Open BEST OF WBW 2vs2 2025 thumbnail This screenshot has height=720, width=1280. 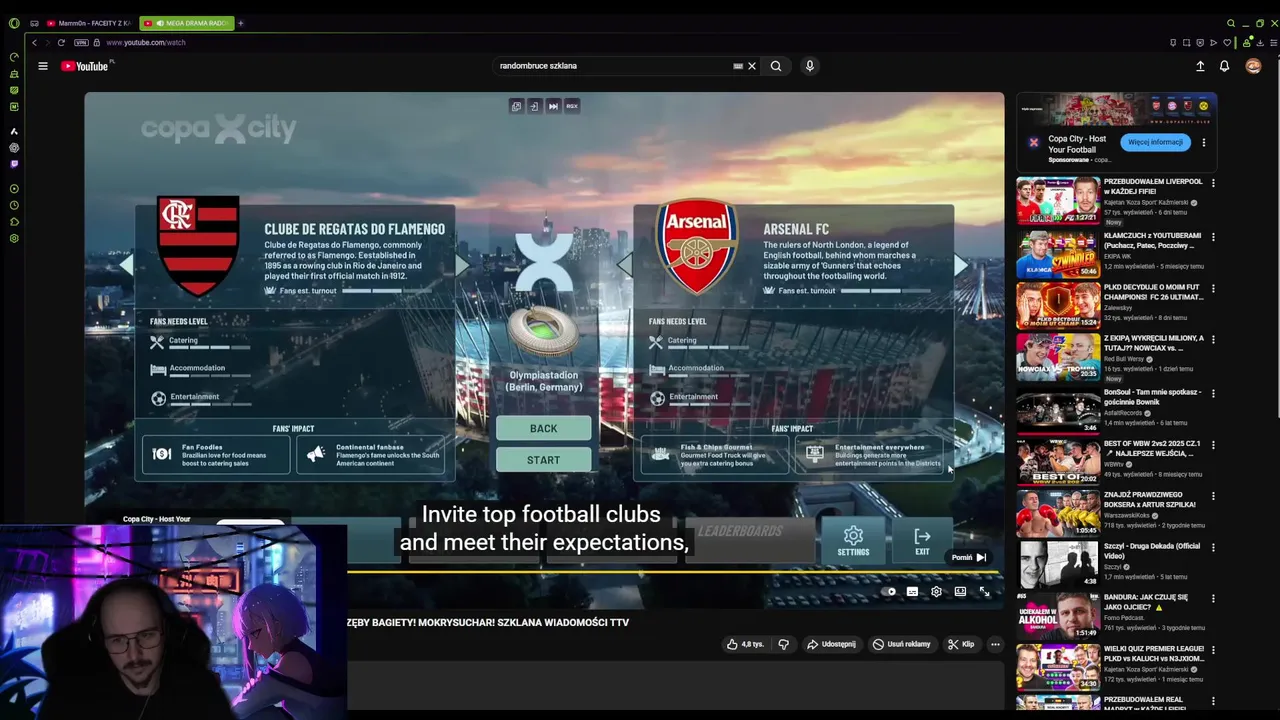(x=1058, y=462)
